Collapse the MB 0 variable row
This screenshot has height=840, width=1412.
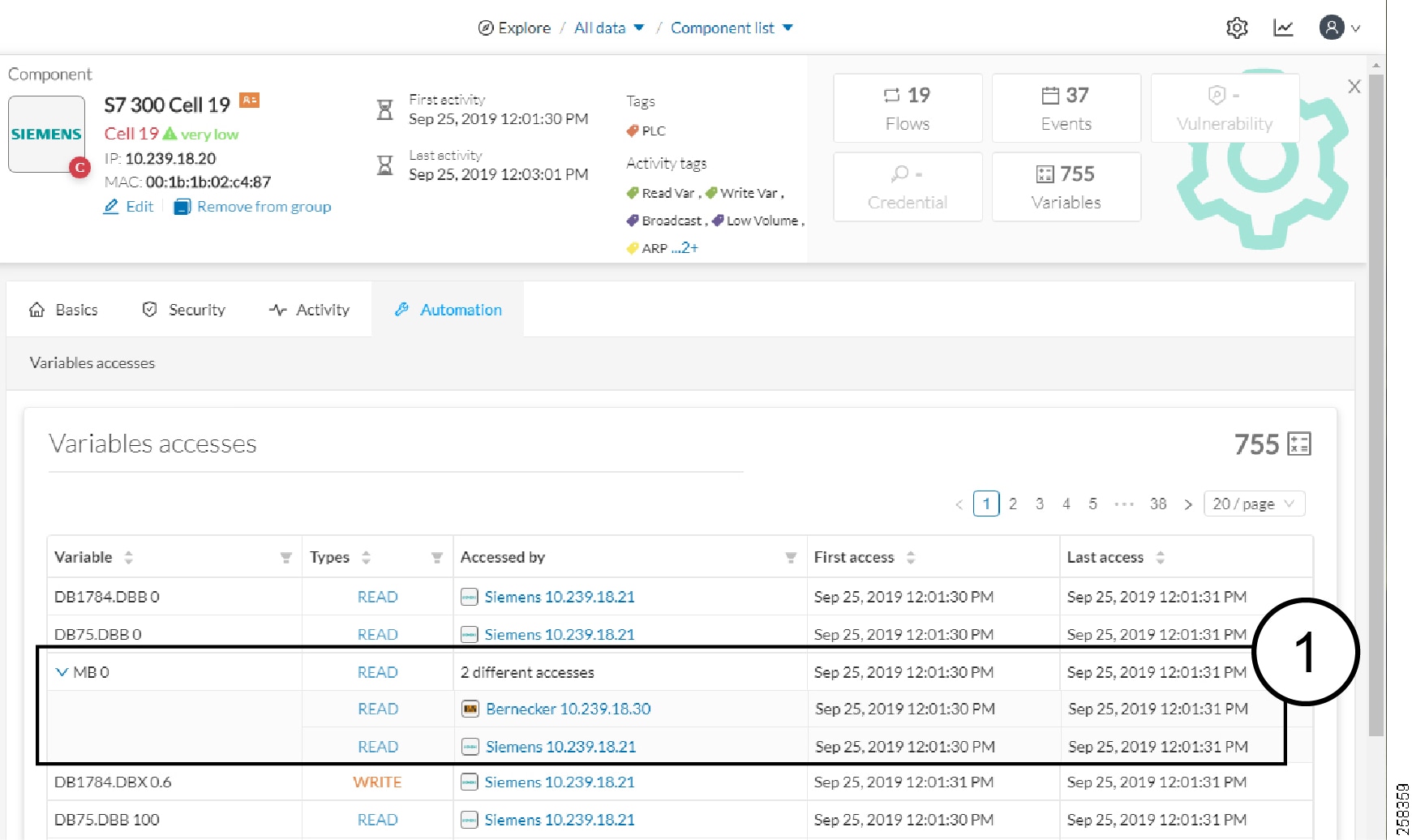[x=61, y=671]
